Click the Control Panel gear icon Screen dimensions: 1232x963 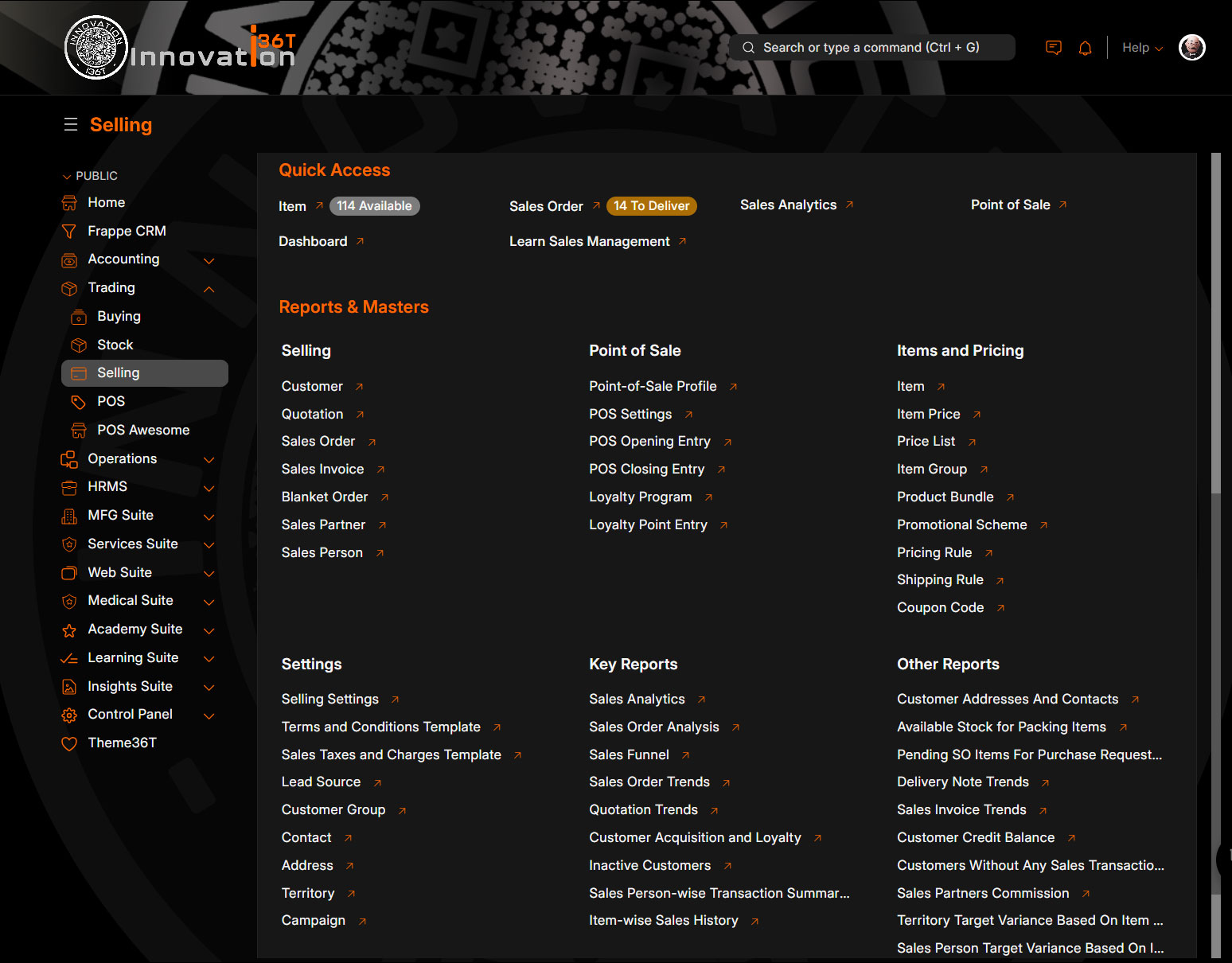point(69,715)
